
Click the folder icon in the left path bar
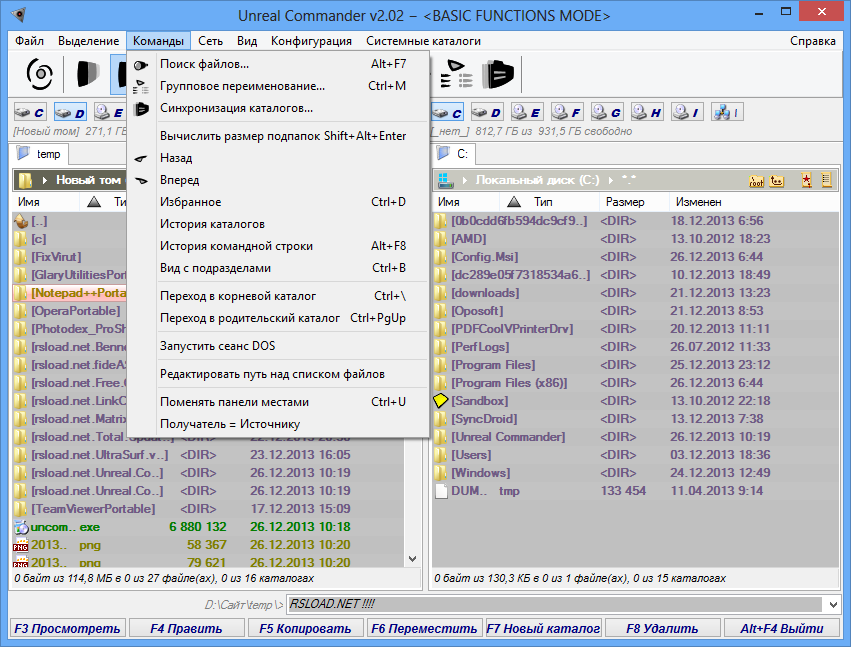[26, 180]
